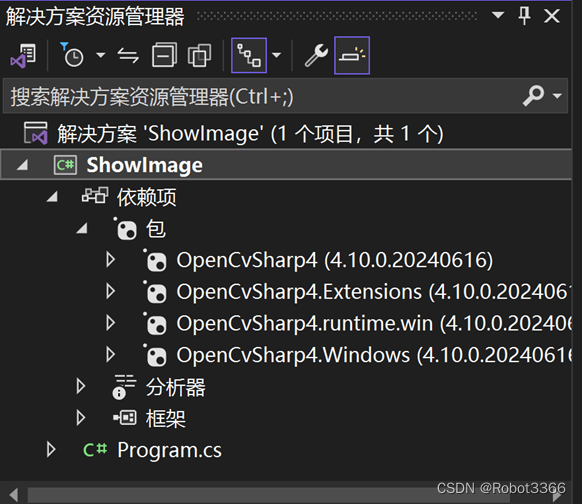Open the panel window position menu arrow
This screenshot has width=582, height=504.
tap(498, 15)
